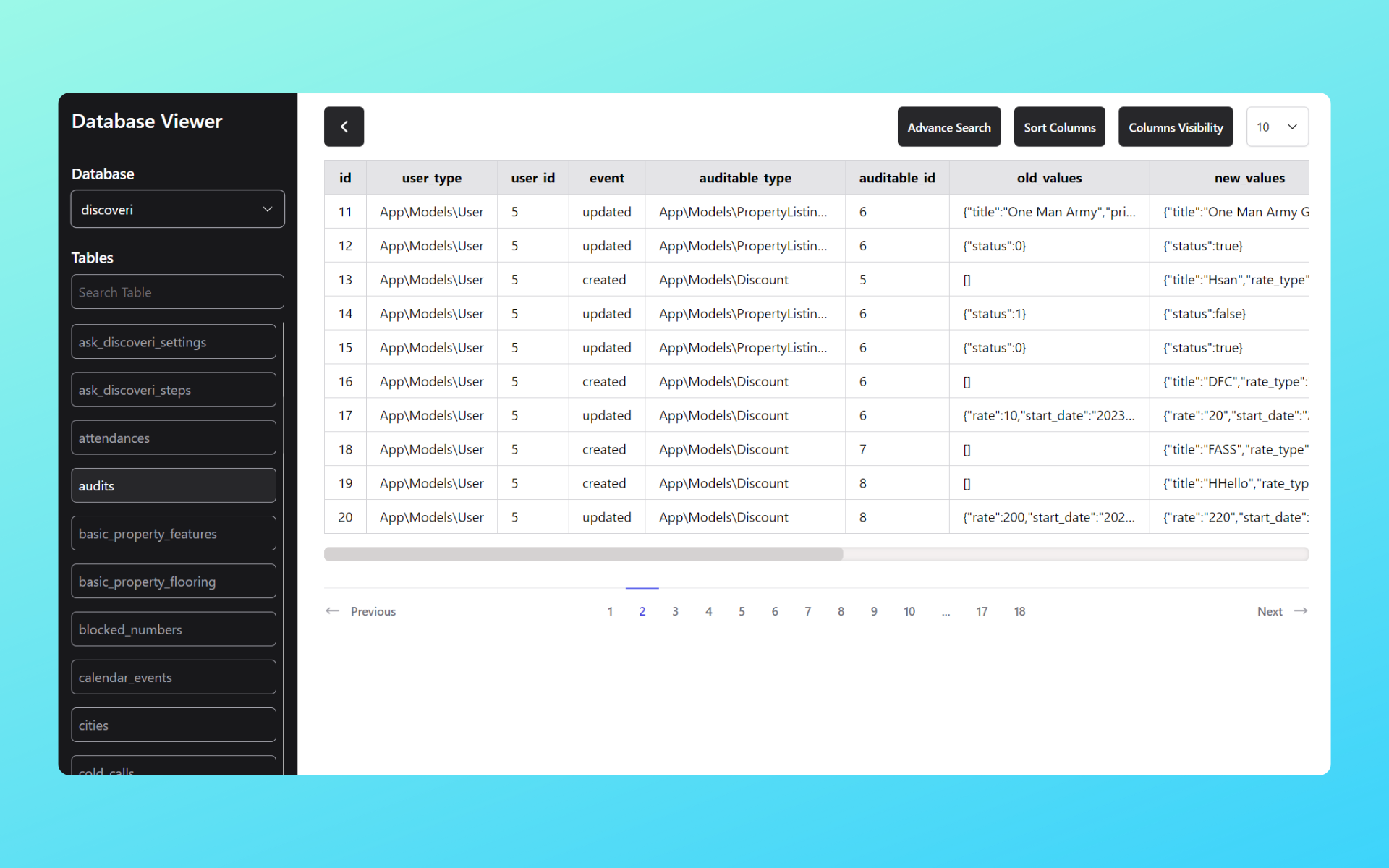The height and width of the screenshot is (868, 1389).
Task: Go to page 3
Action: tap(675, 611)
